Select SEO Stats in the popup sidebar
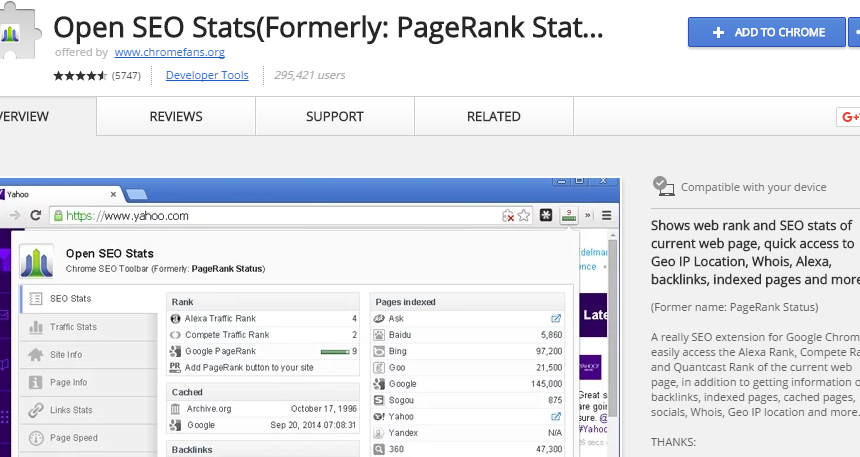Image resolution: width=860 pixels, height=457 pixels. pos(89,299)
